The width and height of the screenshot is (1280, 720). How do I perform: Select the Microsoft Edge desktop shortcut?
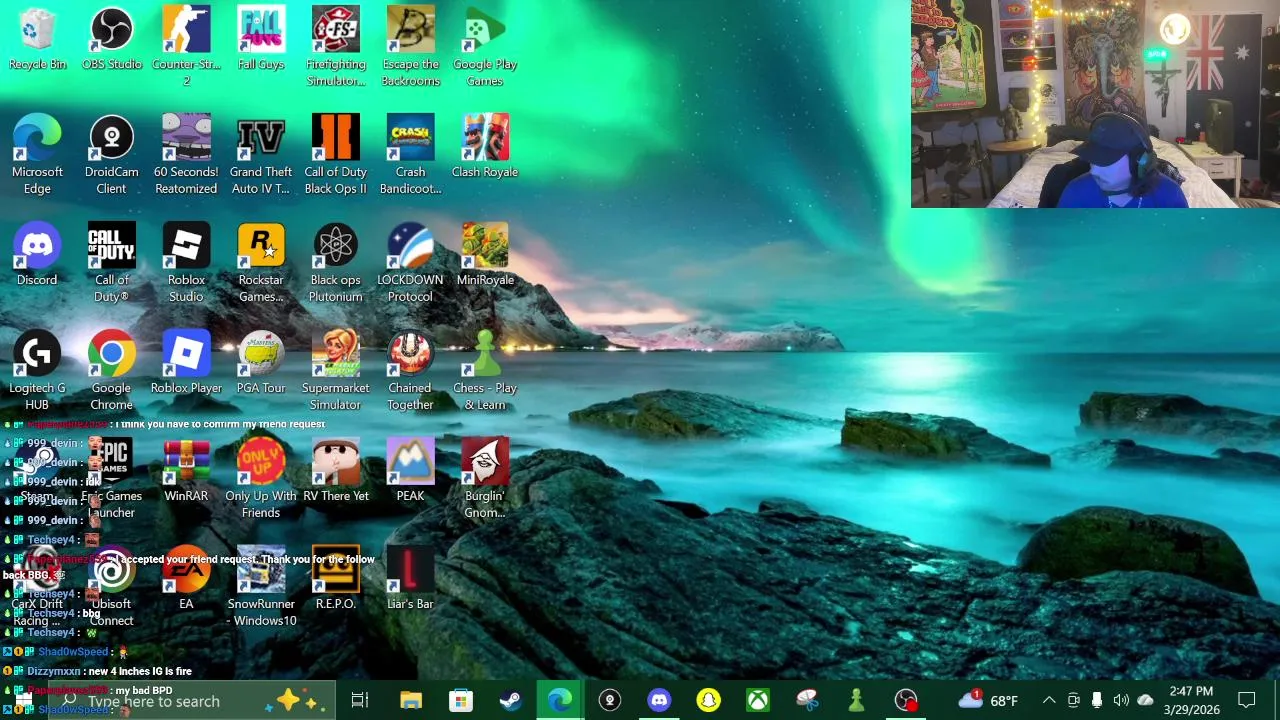click(37, 155)
